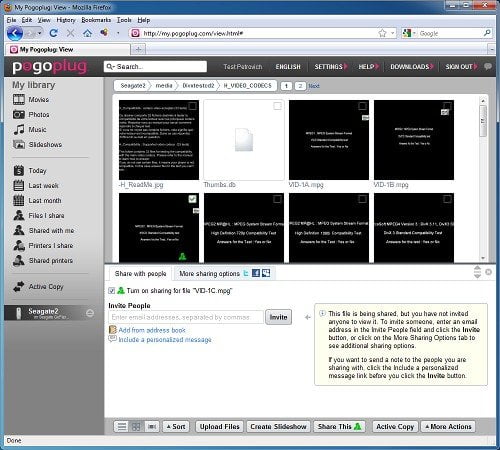Open the Movies library icon
500x450 pixels.
click(19, 99)
